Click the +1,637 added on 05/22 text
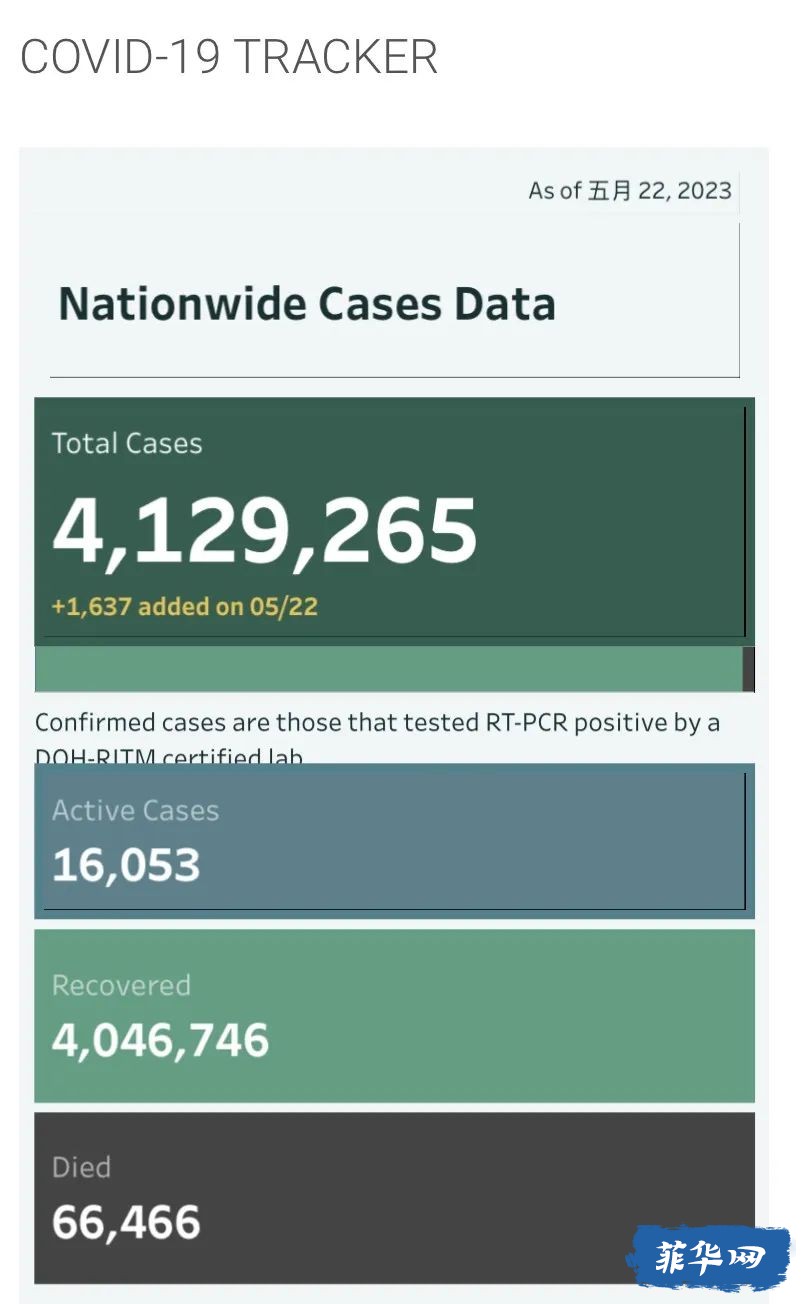This screenshot has height=1304, width=801. pos(185,606)
